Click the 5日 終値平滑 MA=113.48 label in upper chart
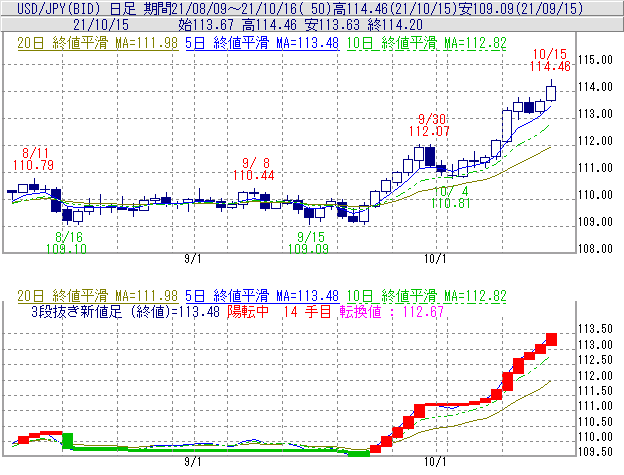Viewport: 624px width, 475px height. tap(262, 43)
